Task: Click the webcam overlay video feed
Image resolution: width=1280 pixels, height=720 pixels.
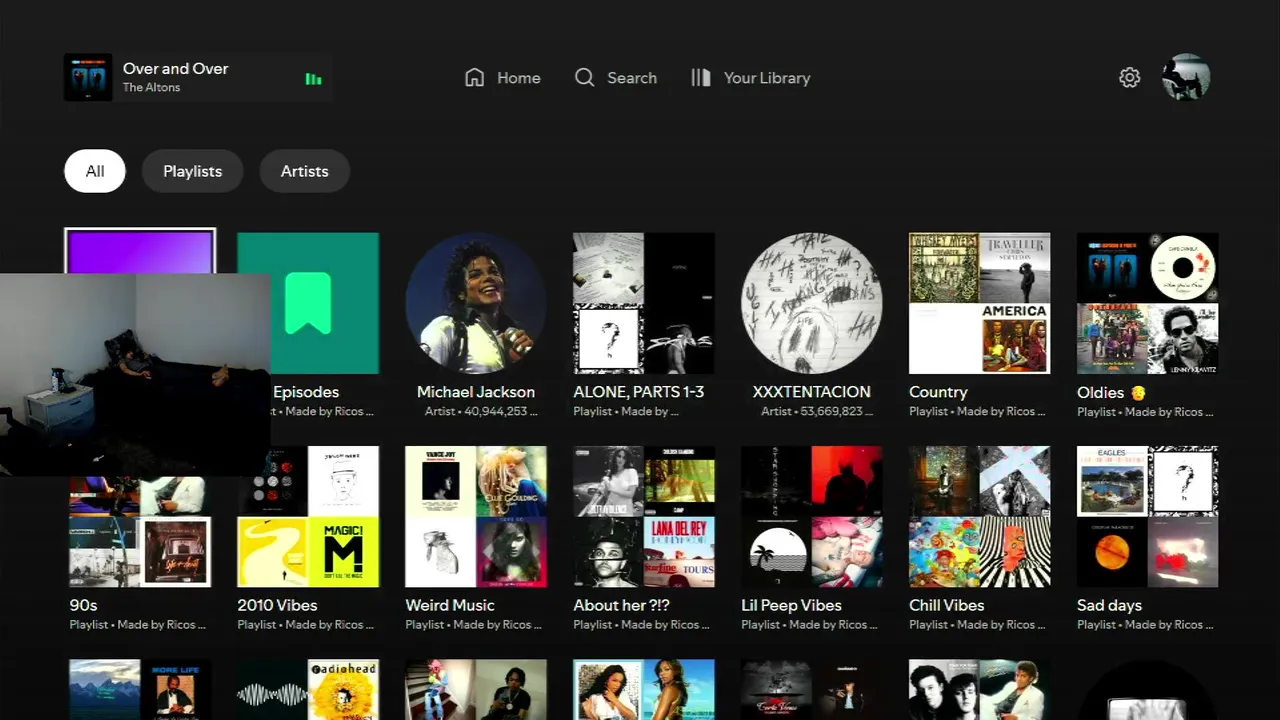Action: (135, 374)
